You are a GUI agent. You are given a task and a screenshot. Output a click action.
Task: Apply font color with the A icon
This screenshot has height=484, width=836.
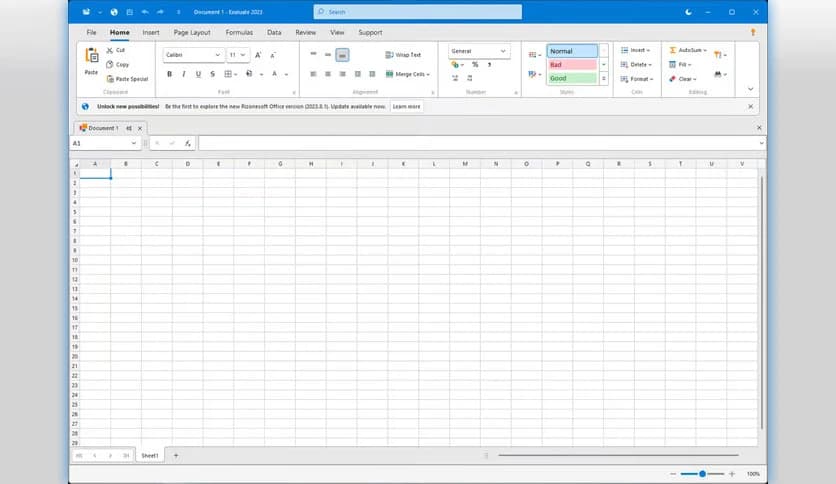click(275, 74)
